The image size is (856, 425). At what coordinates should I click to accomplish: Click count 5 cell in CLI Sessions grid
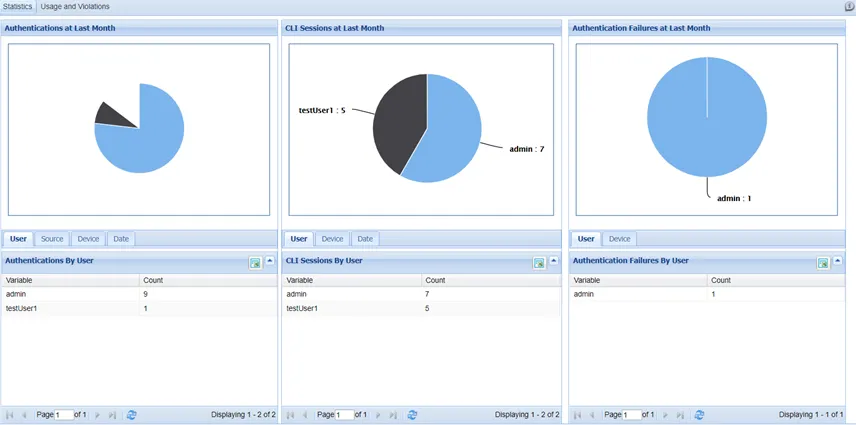pyautogui.click(x=491, y=308)
